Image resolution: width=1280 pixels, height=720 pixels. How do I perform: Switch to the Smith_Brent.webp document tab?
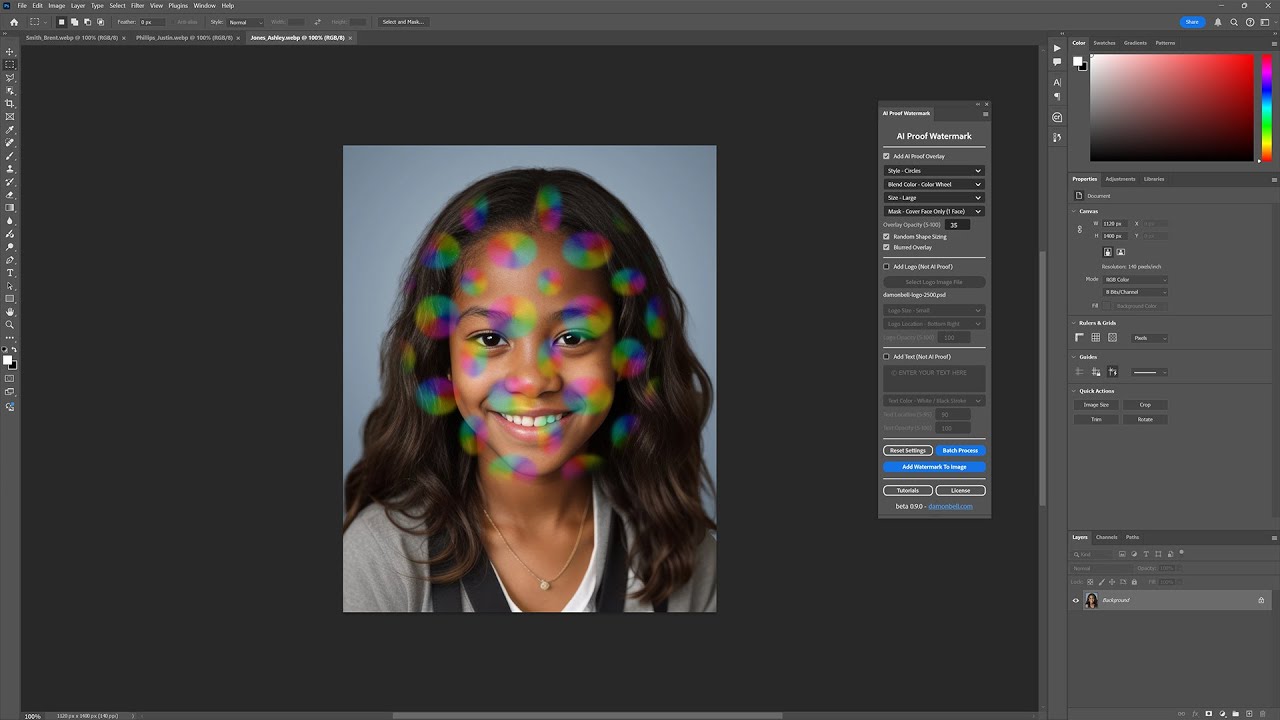70,37
